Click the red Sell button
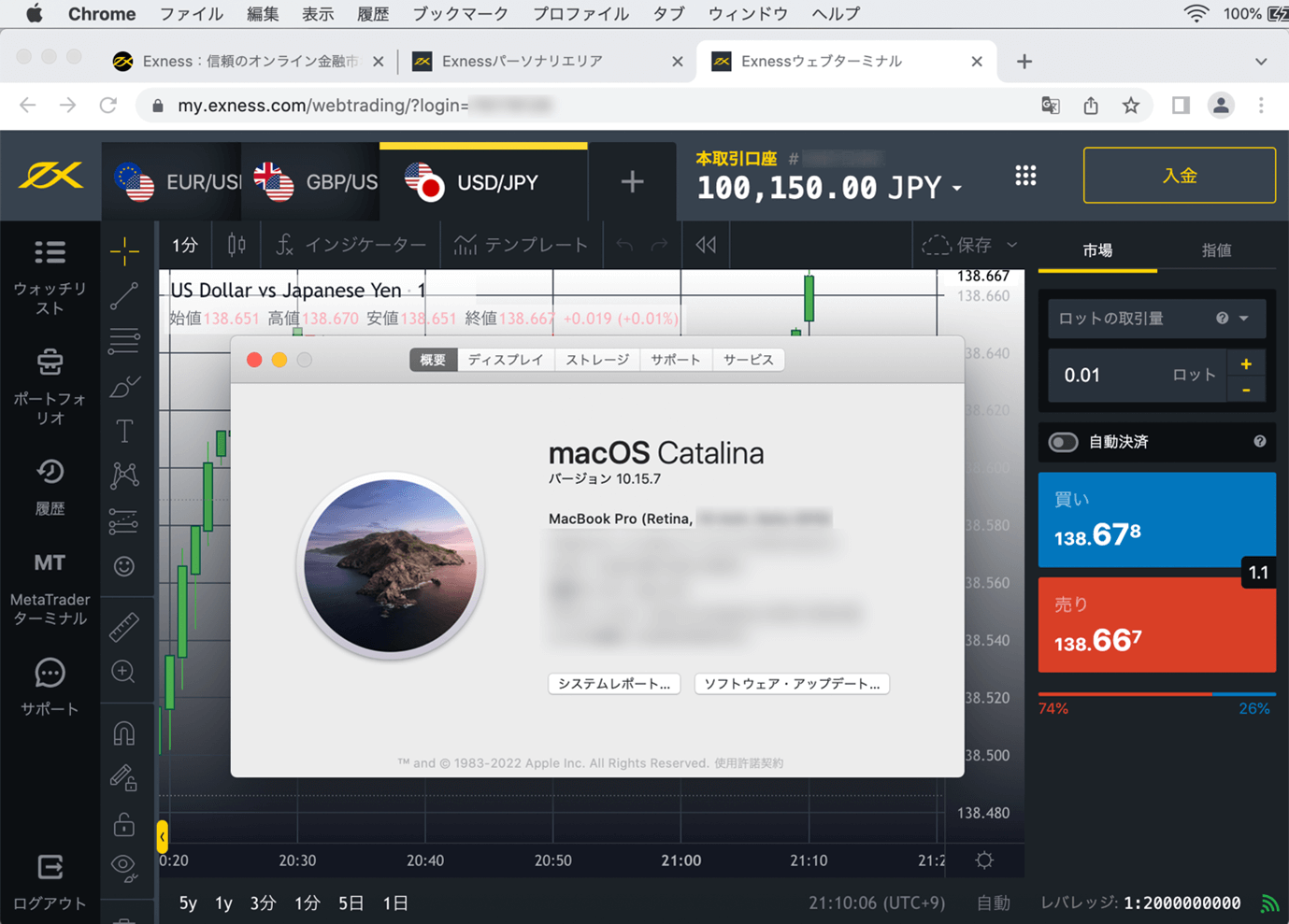The image size is (1289, 924). pos(1157,625)
